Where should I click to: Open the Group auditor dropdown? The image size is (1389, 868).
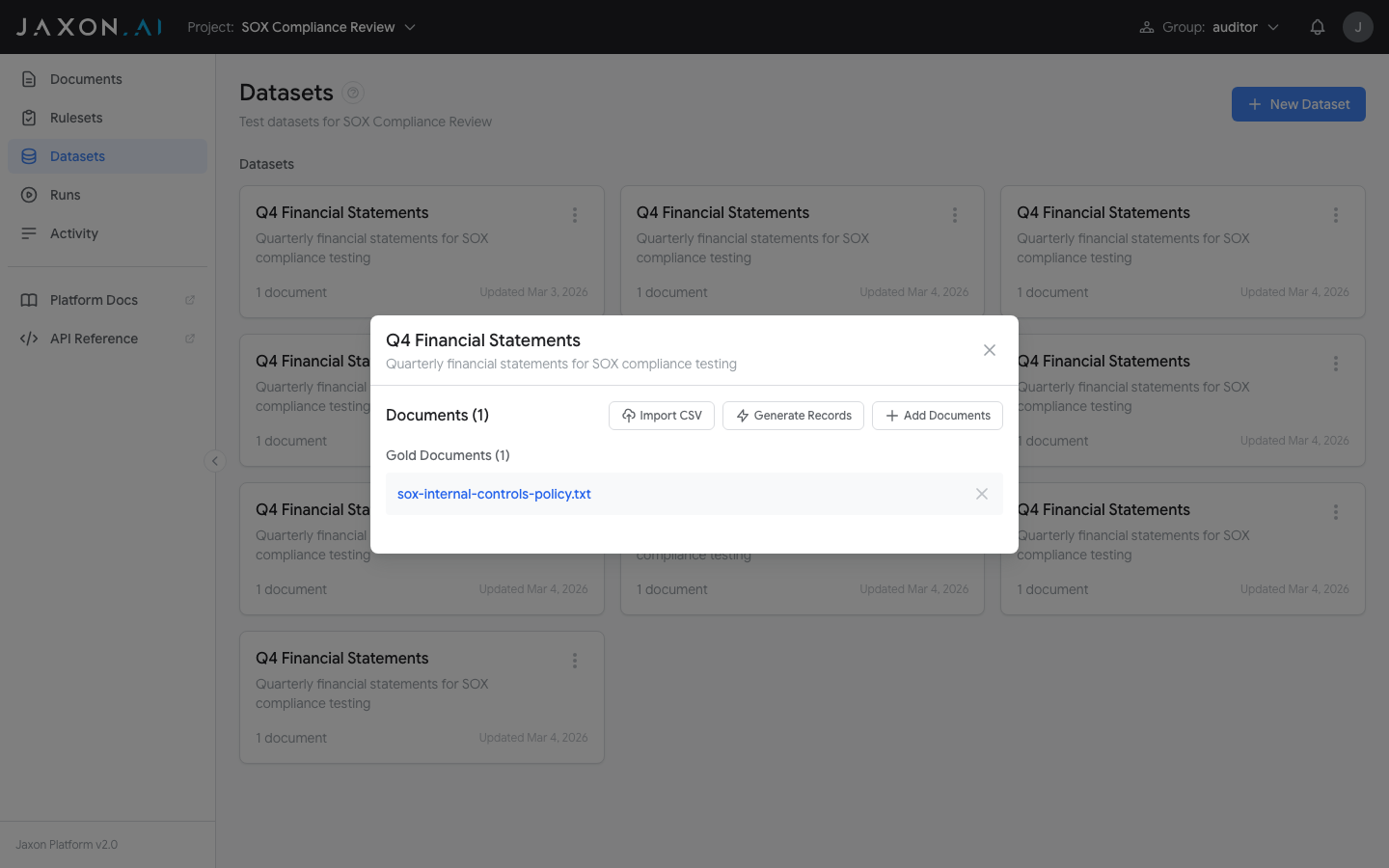[x=1235, y=27]
